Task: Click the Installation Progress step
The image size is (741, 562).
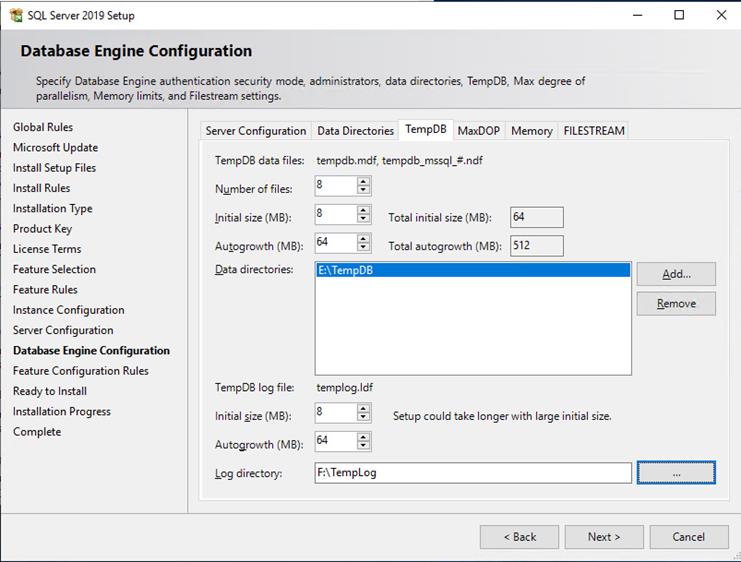Action: click(x=61, y=412)
